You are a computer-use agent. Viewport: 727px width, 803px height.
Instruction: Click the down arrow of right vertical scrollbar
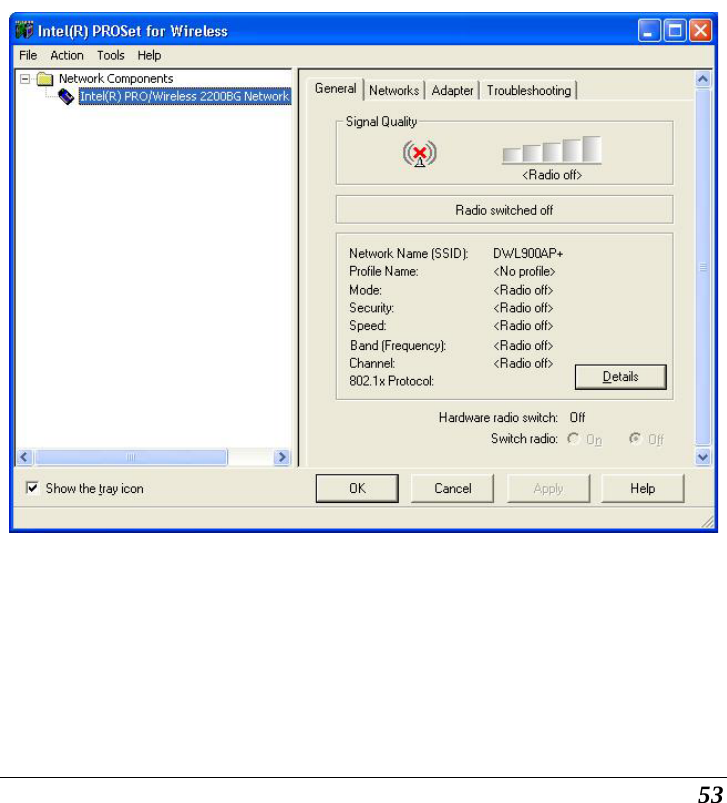click(703, 457)
